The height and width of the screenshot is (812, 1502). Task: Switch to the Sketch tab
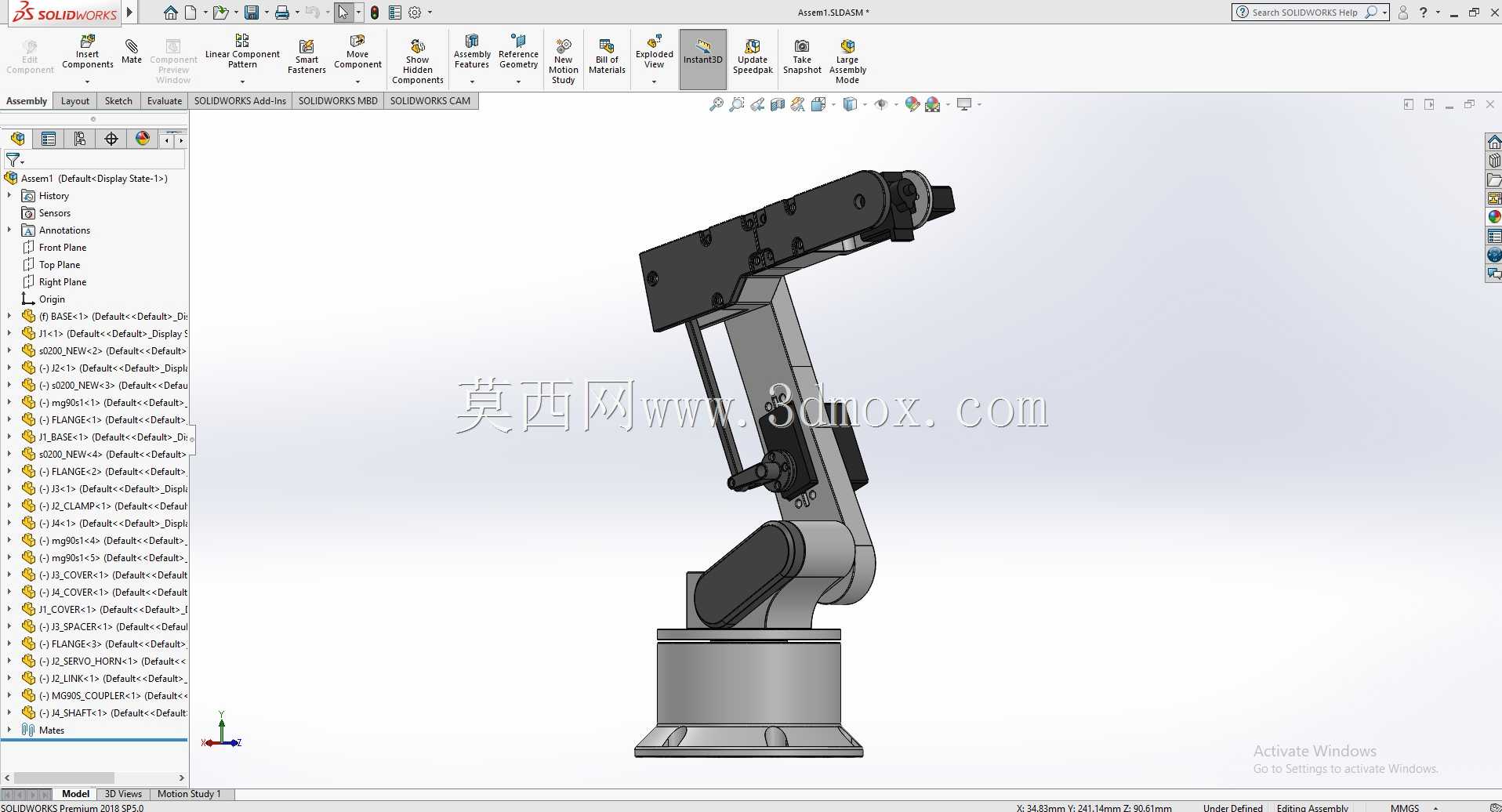click(x=118, y=101)
